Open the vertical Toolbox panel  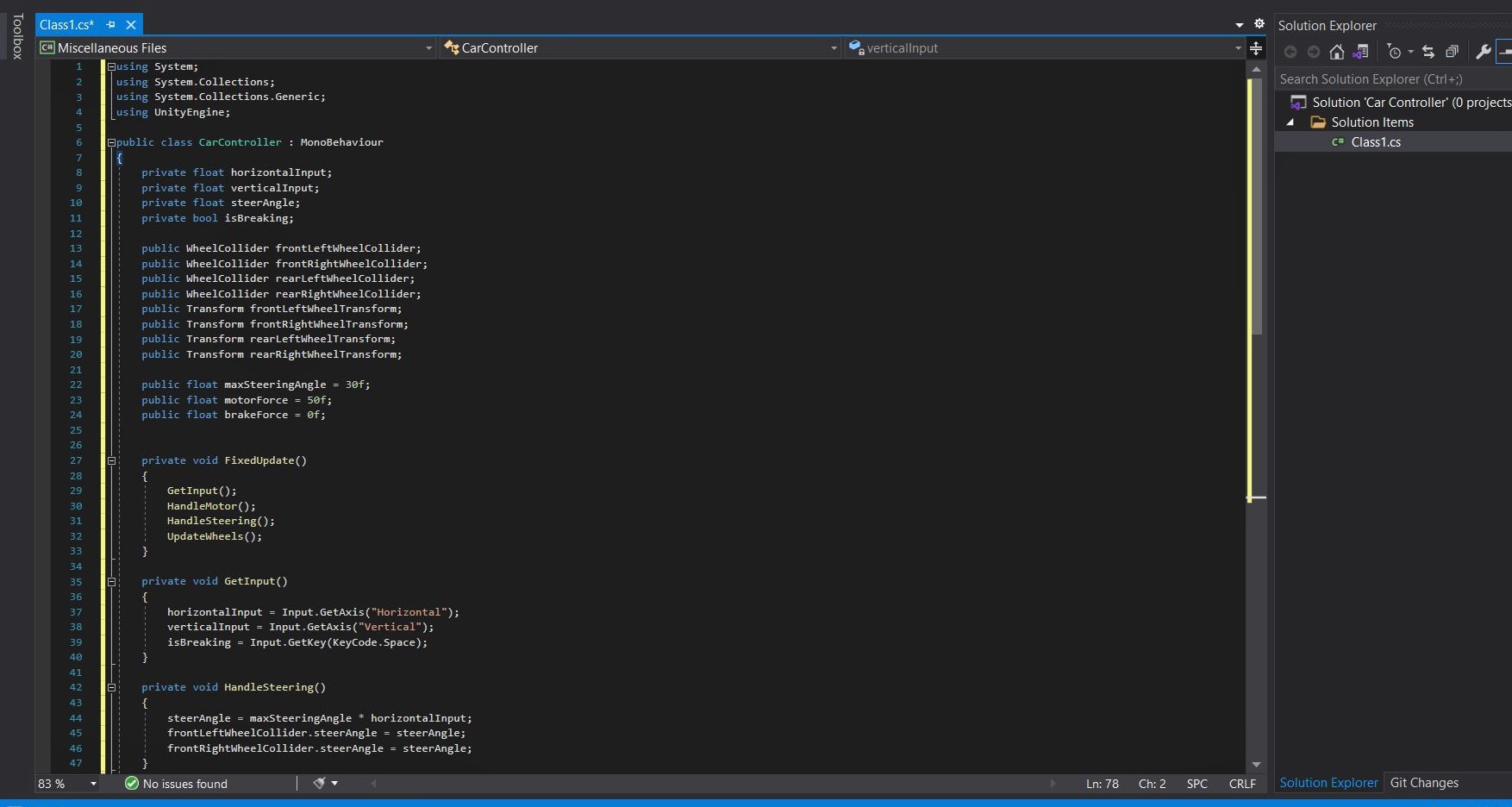point(16,36)
